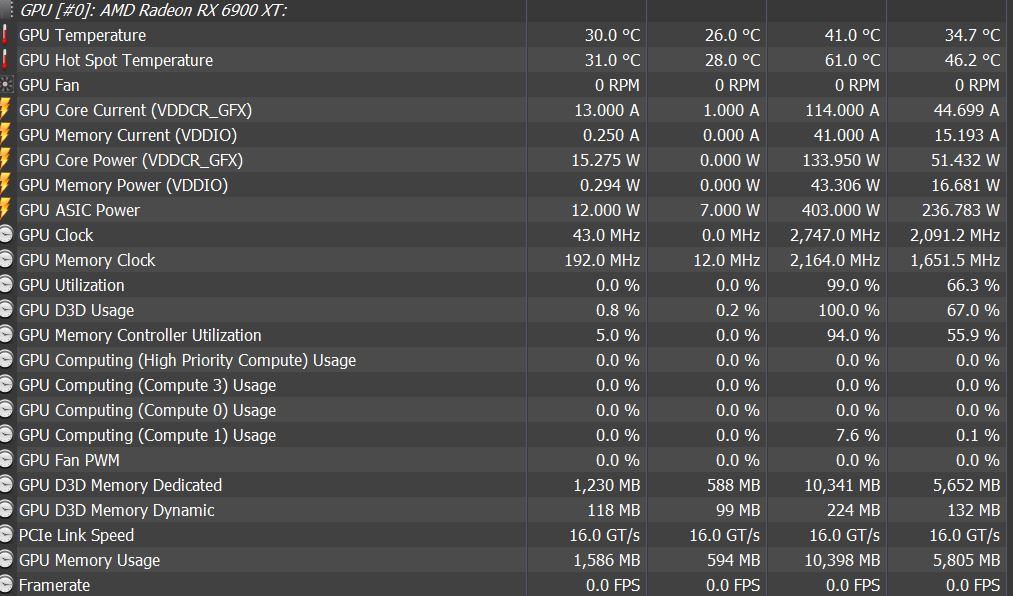Viewport: 1013px width, 596px height.
Task: Click the 2,164.0 MHz Memory Clock value
Action: [x=835, y=261]
